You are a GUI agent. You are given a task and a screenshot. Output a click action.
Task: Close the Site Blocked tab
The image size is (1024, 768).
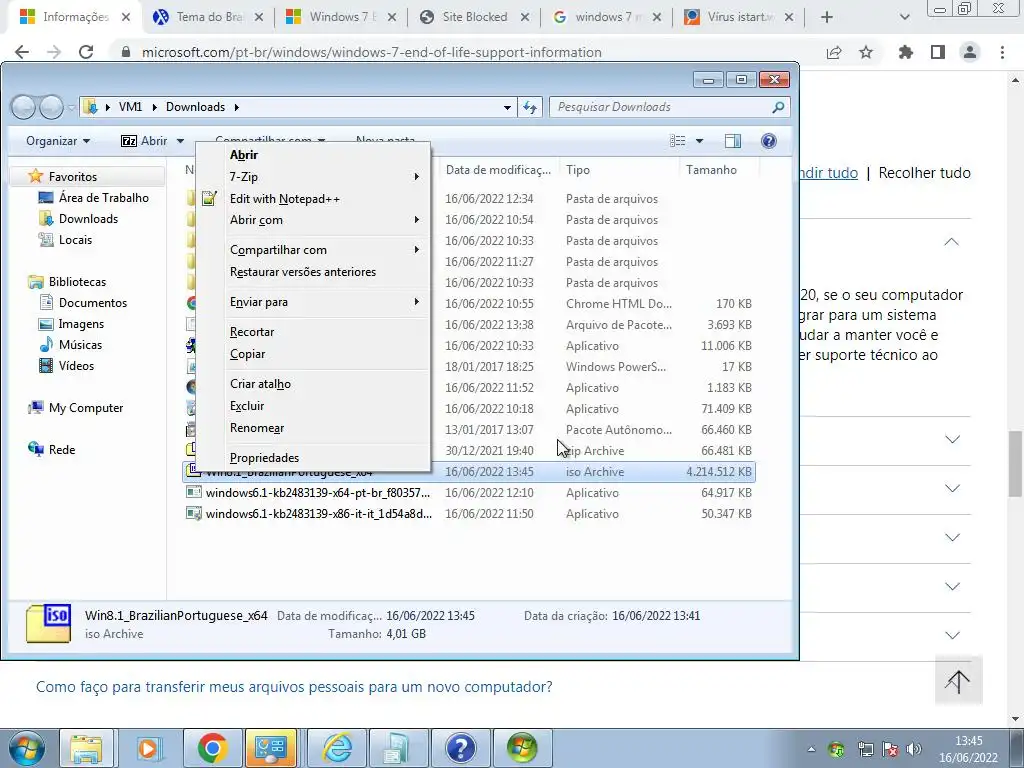(525, 18)
